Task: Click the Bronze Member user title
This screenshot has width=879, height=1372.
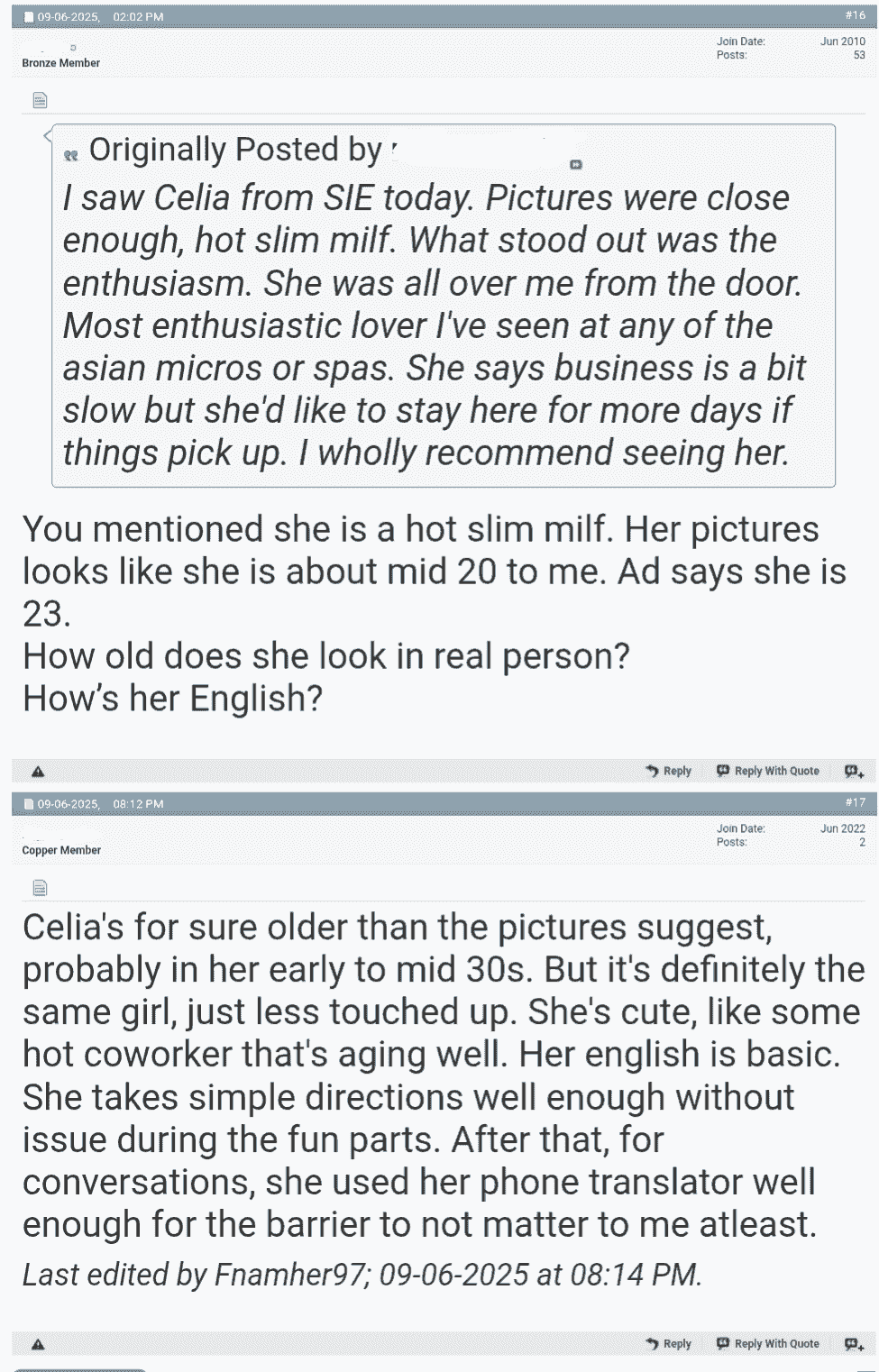Action: click(x=61, y=63)
